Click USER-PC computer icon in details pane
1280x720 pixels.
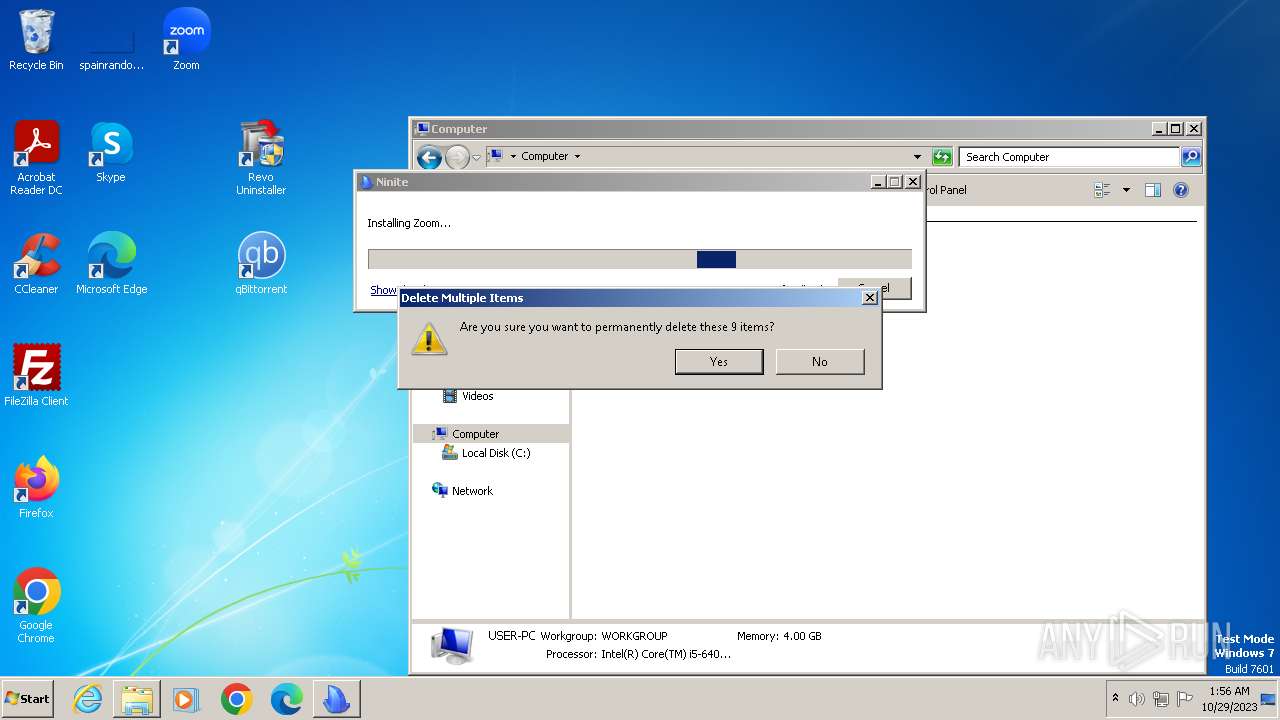(452, 645)
